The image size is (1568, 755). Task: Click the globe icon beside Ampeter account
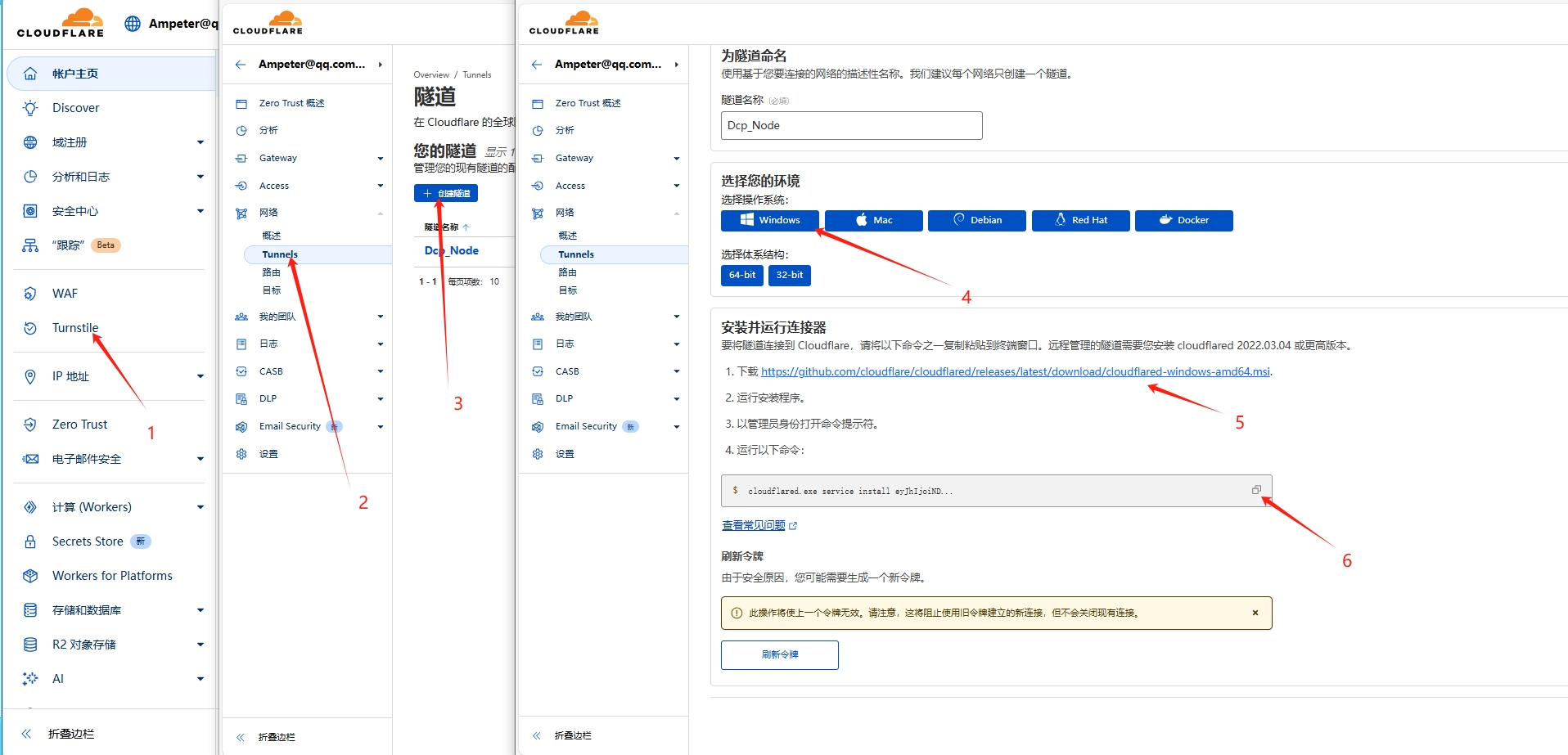click(133, 24)
